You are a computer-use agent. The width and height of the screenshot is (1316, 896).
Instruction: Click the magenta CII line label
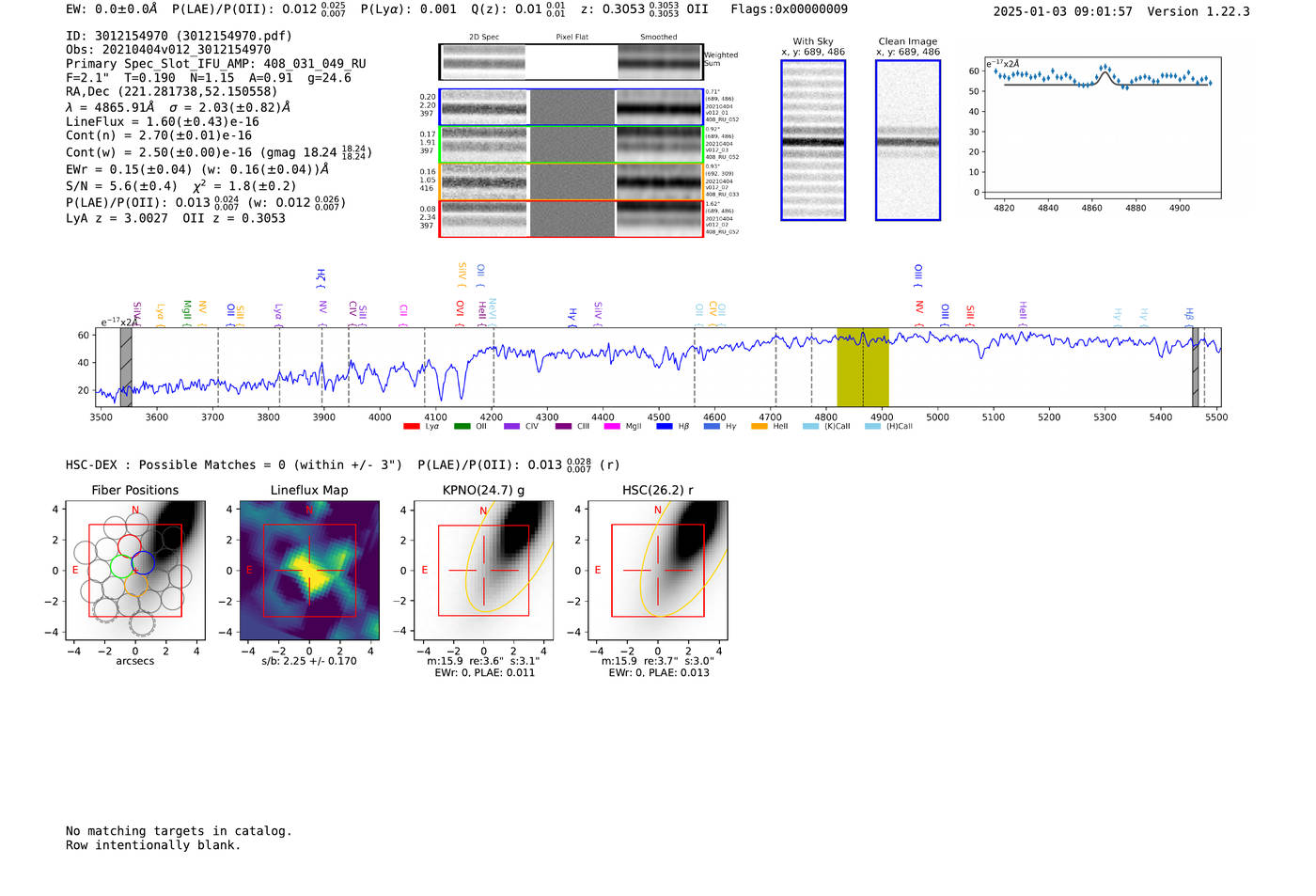[403, 312]
